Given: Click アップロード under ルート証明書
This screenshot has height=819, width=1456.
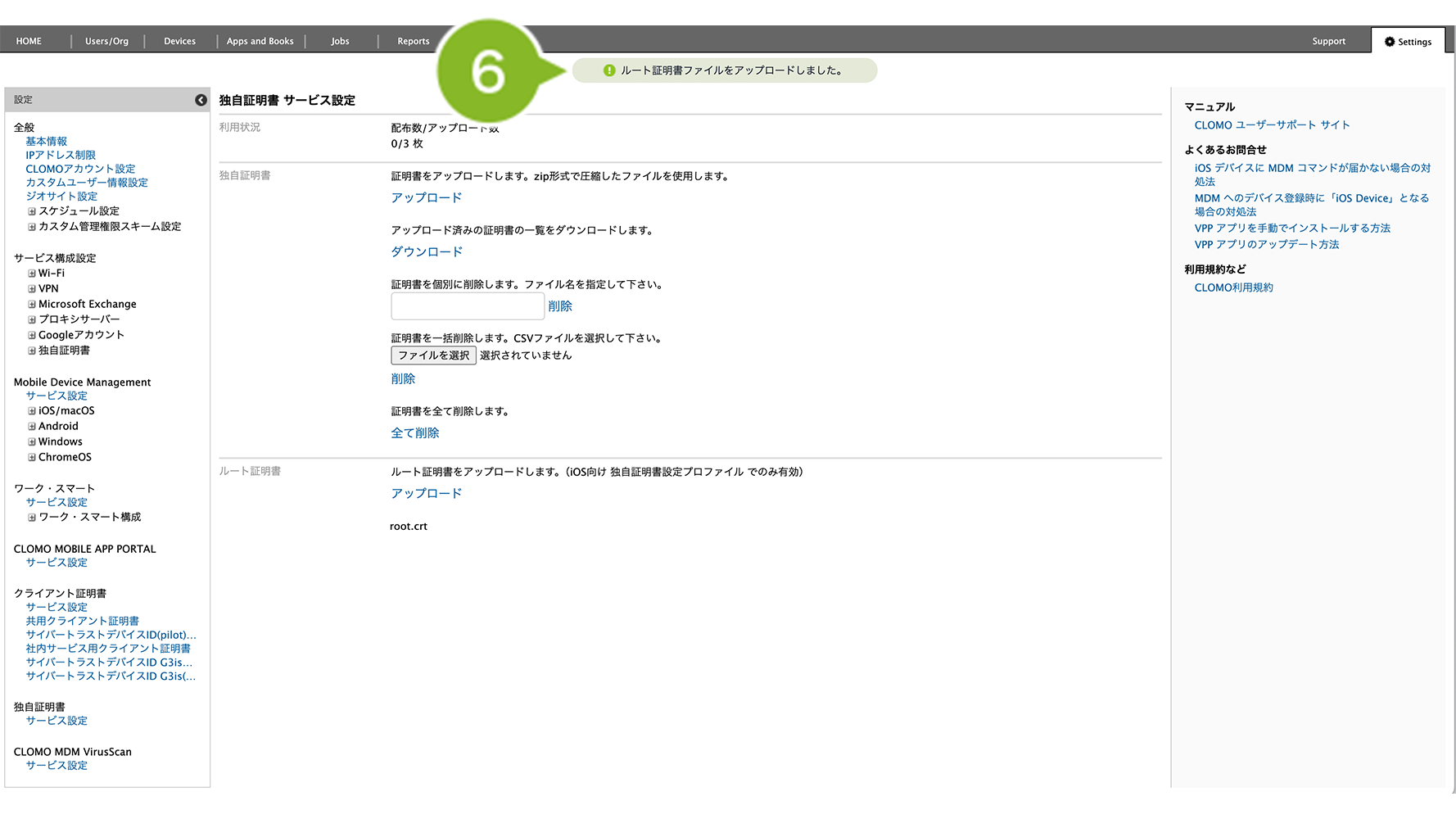Looking at the screenshot, I should tap(427, 494).
